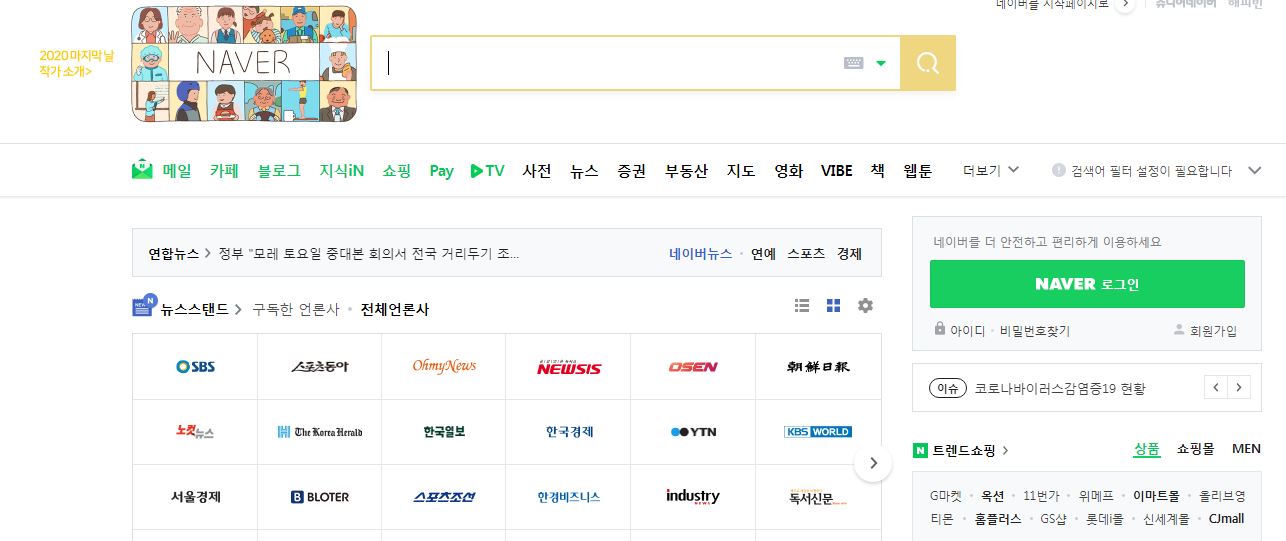This screenshot has height=541, width=1286.
Task: Open the 지도 map menu item
Action: (x=741, y=171)
